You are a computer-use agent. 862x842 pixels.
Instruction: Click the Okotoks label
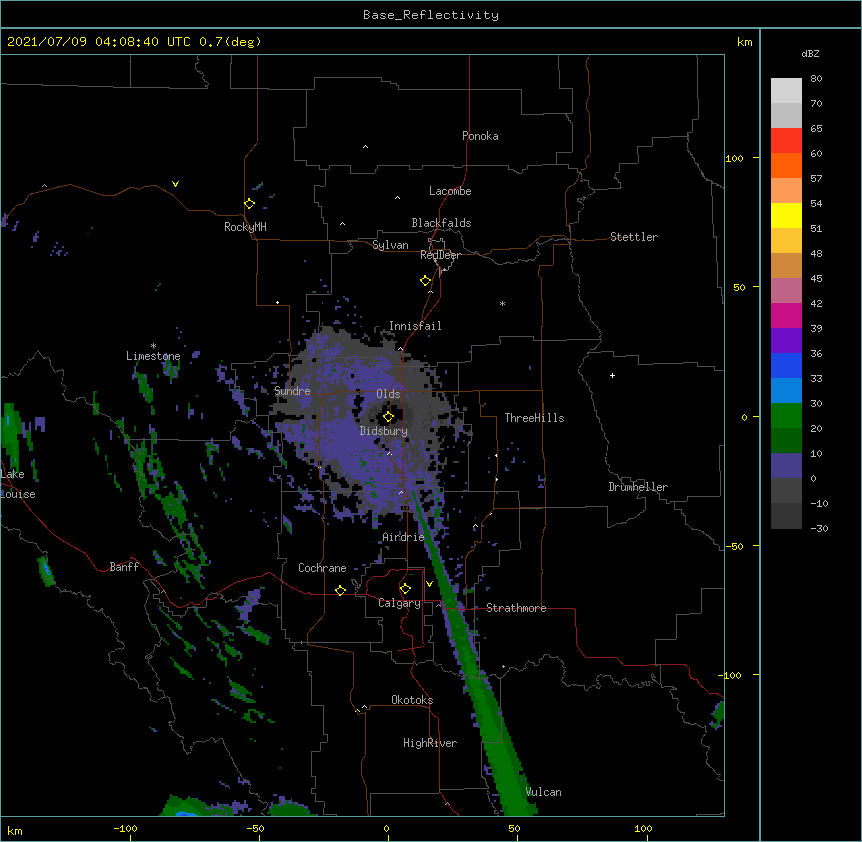point(412,700)
